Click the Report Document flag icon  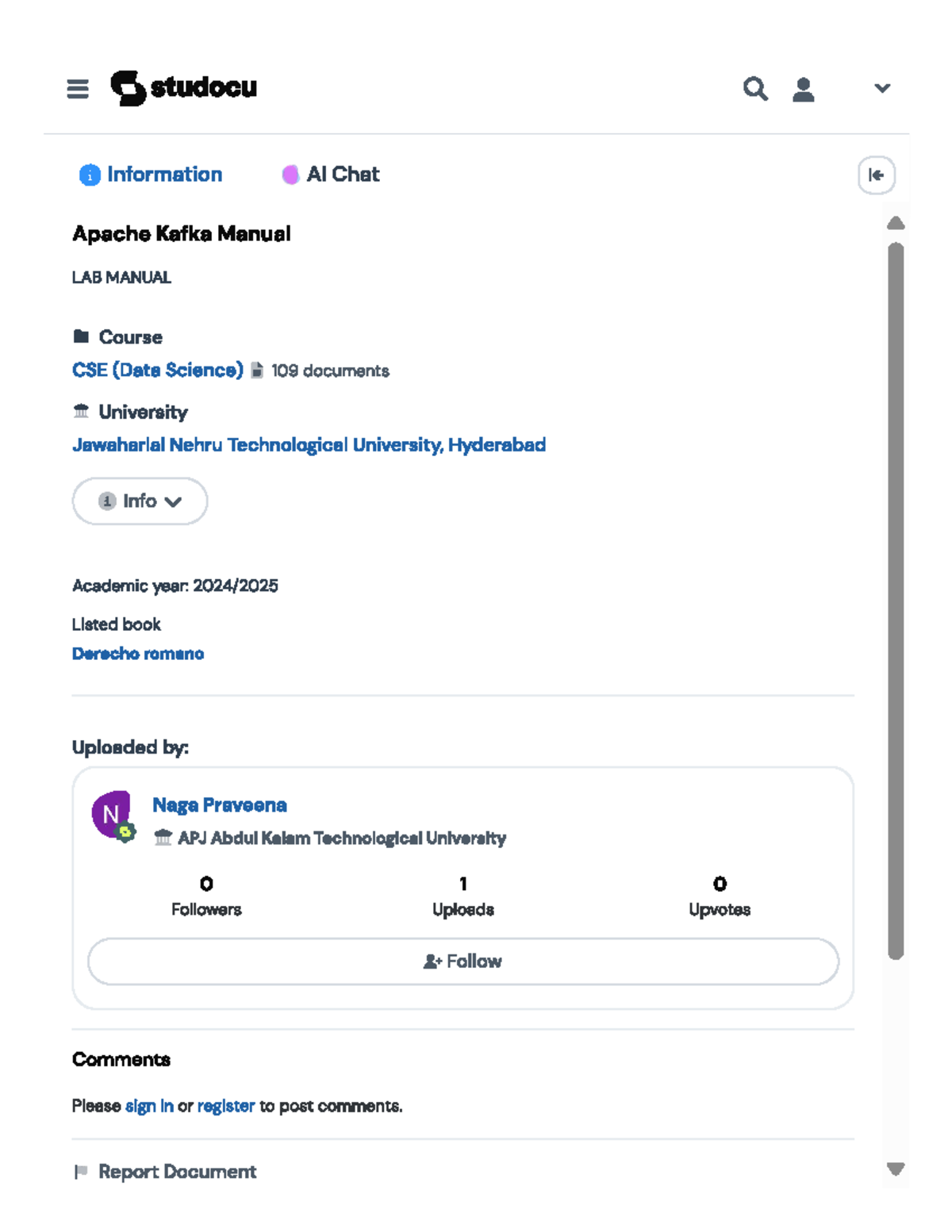click(83, 1171)
